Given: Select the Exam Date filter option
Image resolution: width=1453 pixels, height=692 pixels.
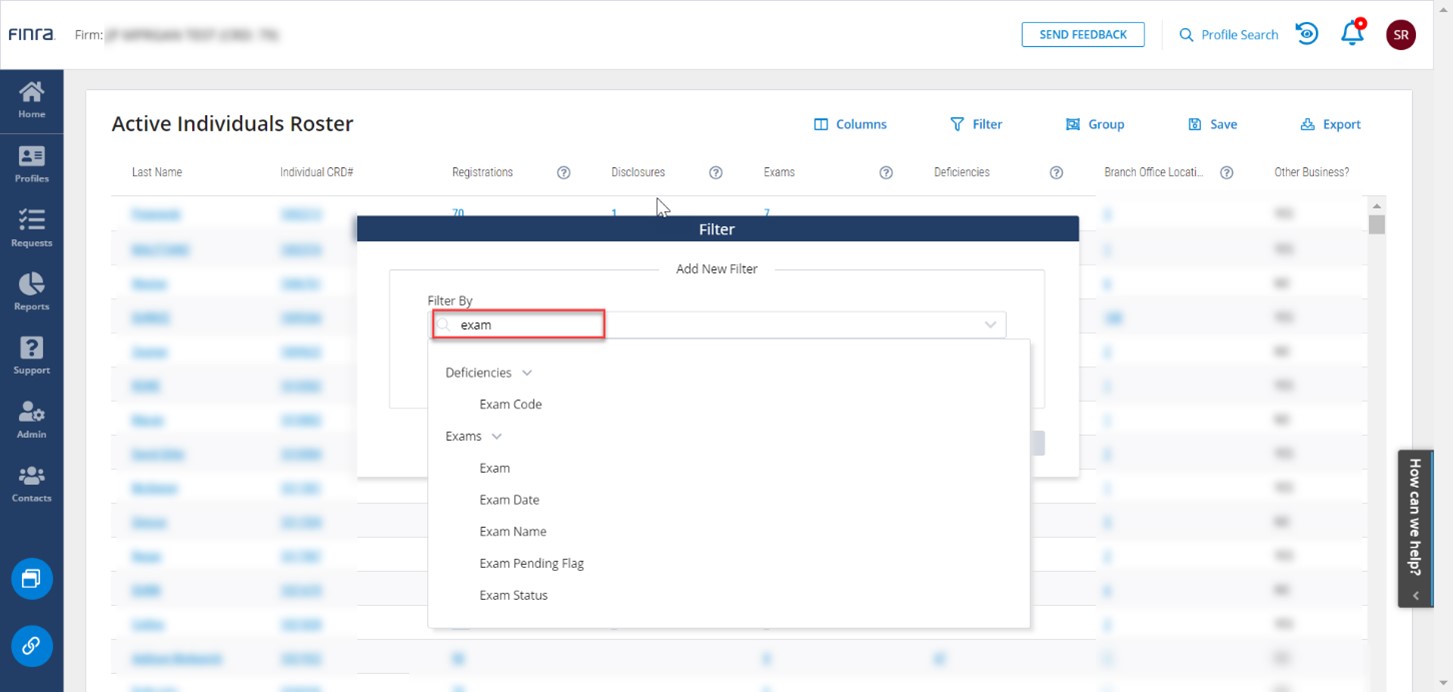Looking at the screenshot, I should [509, 500].
